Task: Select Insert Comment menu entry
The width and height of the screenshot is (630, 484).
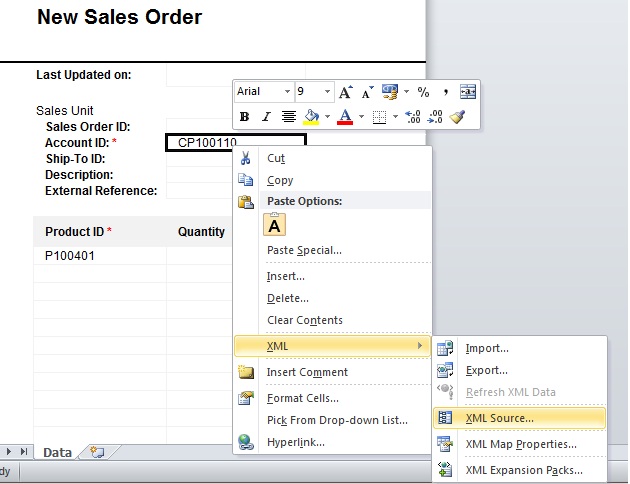Action: (x=307, y=372)
